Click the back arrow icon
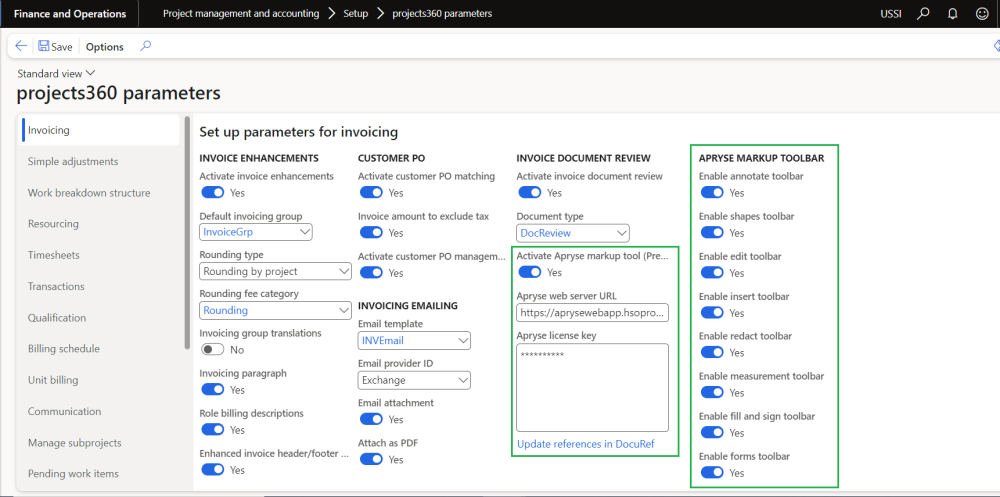The image size is (1000, 497). tap(21, 46)
